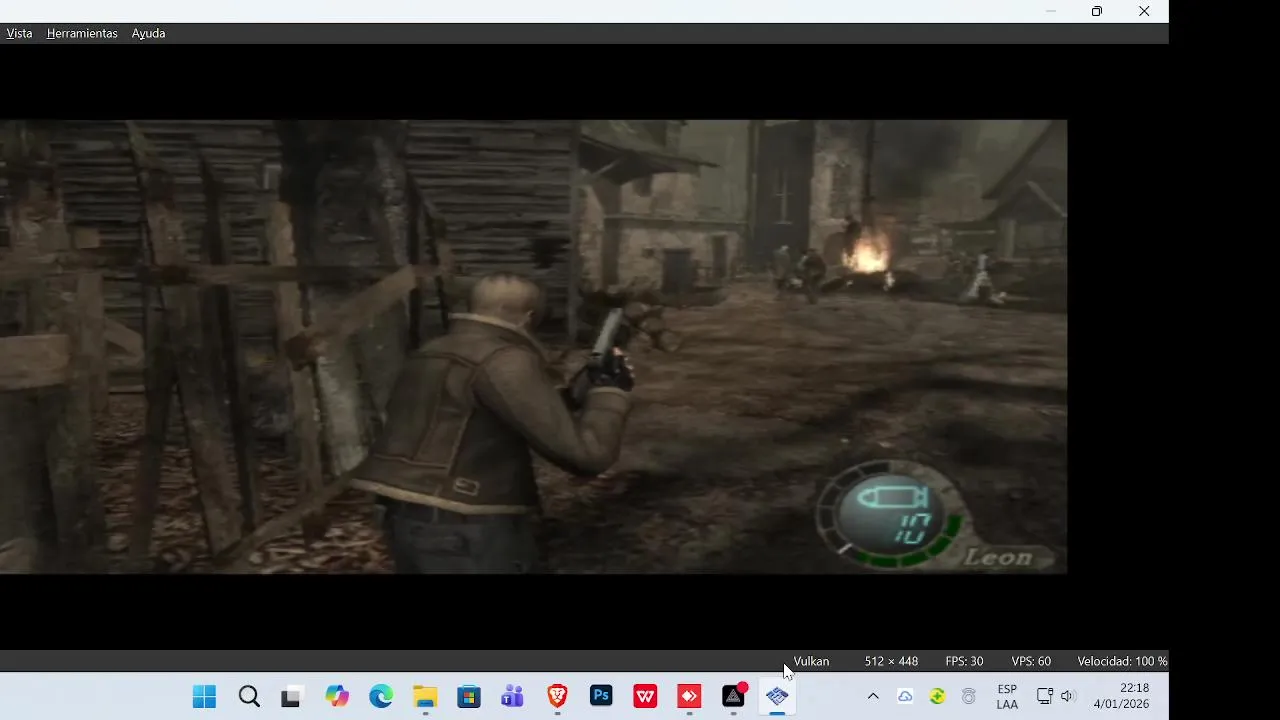Click the Leon name label in the HUD

(996, 557)
